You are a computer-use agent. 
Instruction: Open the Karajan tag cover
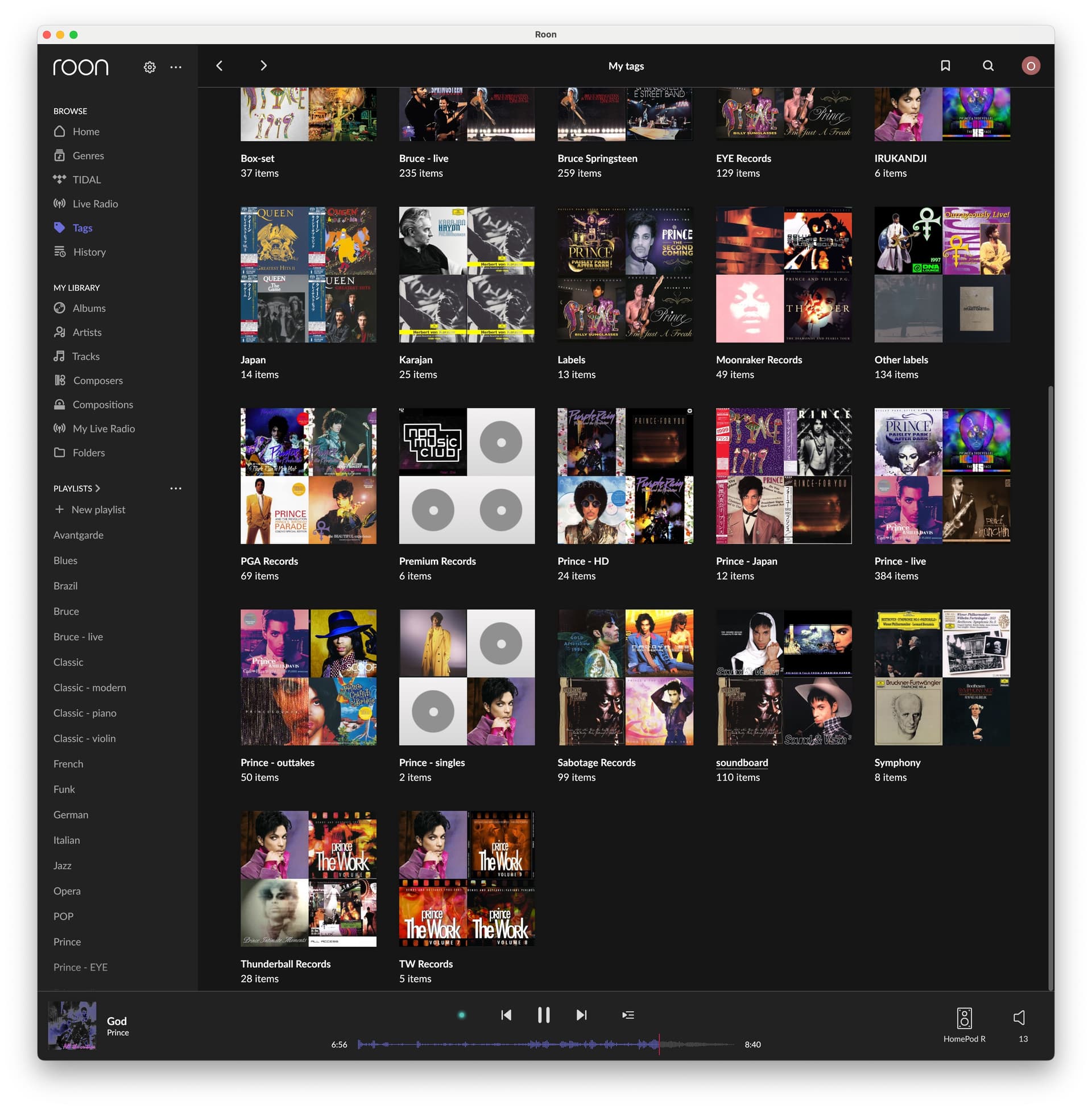tap(467, 275)
